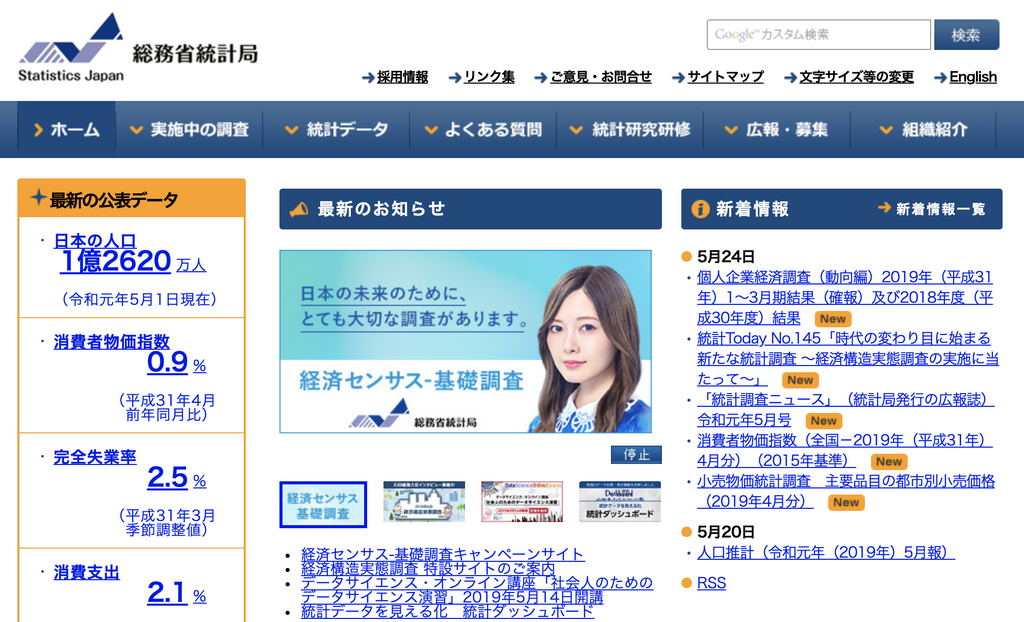The height and width of the screenshot is (622, 1024).
Task: Select the 統計ダッシュボード banner thumbnail
Action: [620, 502]
